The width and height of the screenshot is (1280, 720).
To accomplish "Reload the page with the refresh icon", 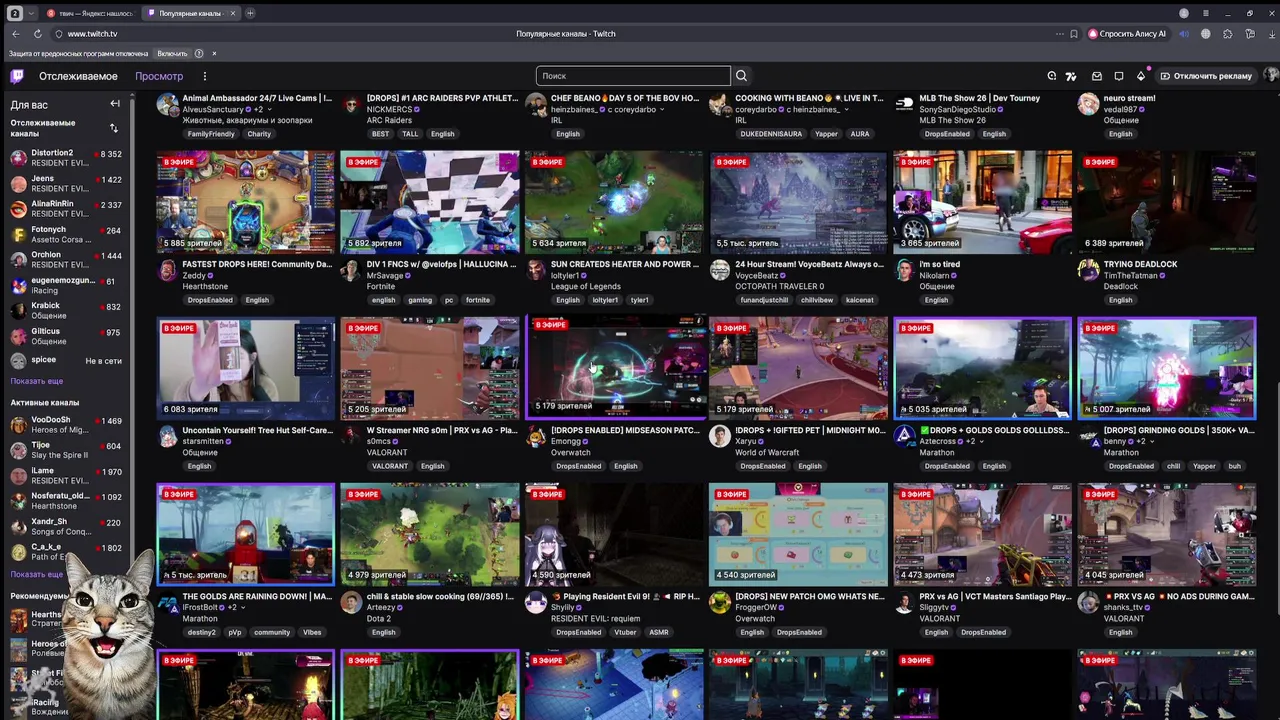I will (38, 34).
